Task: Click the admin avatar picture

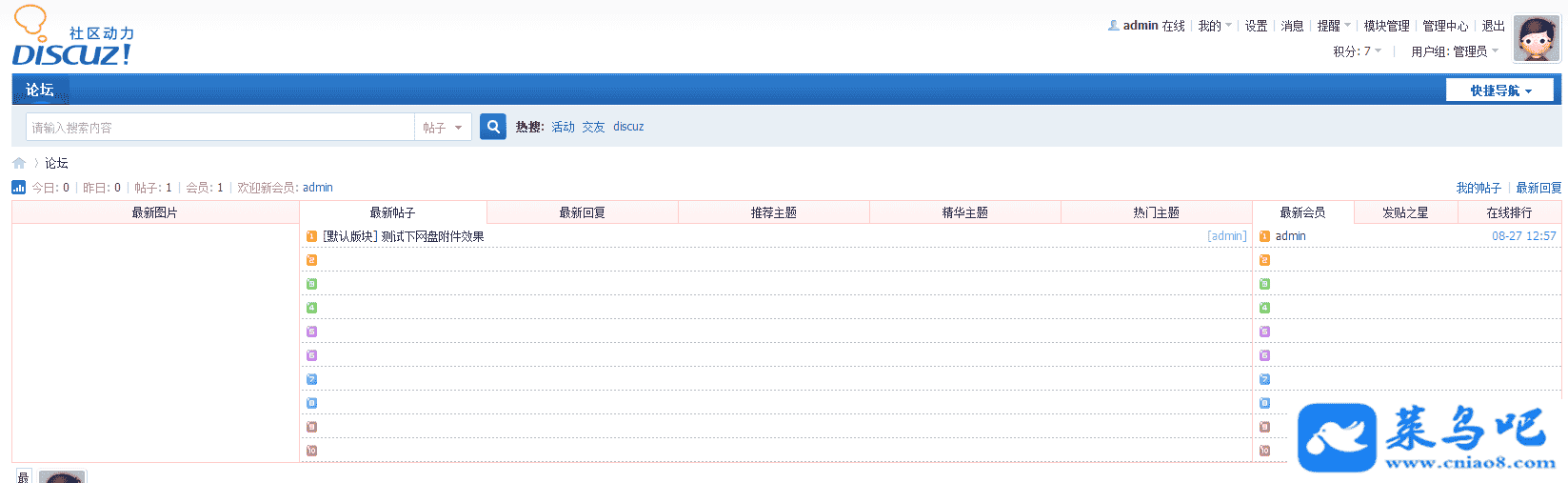Action: 1537,39
